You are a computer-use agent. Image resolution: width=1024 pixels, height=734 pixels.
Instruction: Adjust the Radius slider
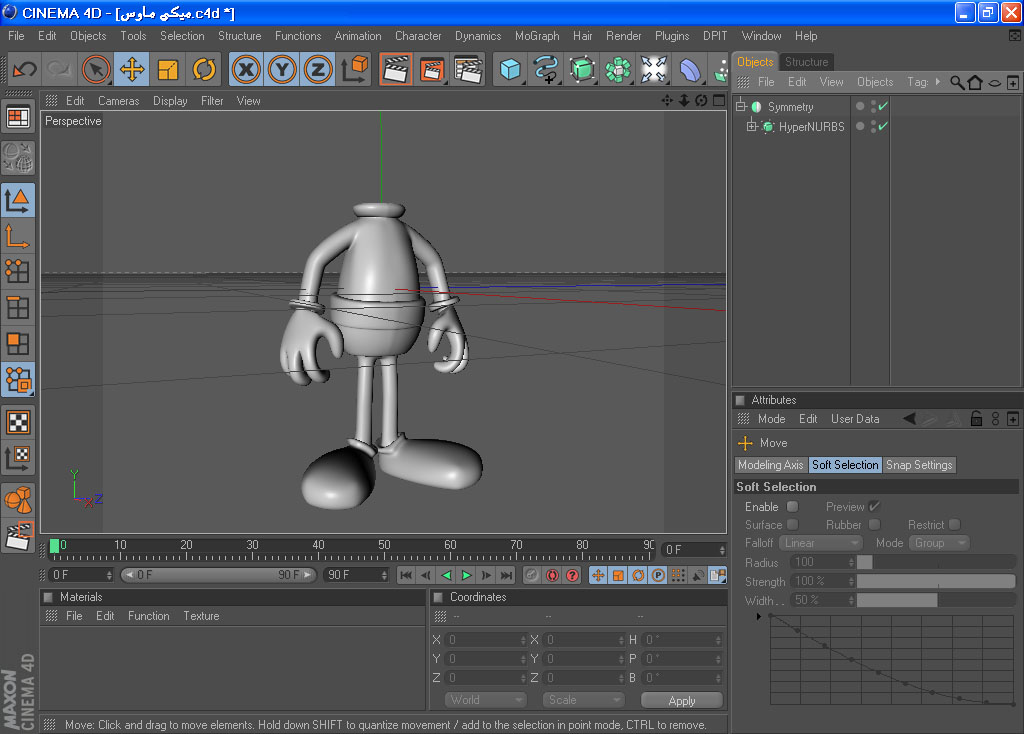coord(936,562)
